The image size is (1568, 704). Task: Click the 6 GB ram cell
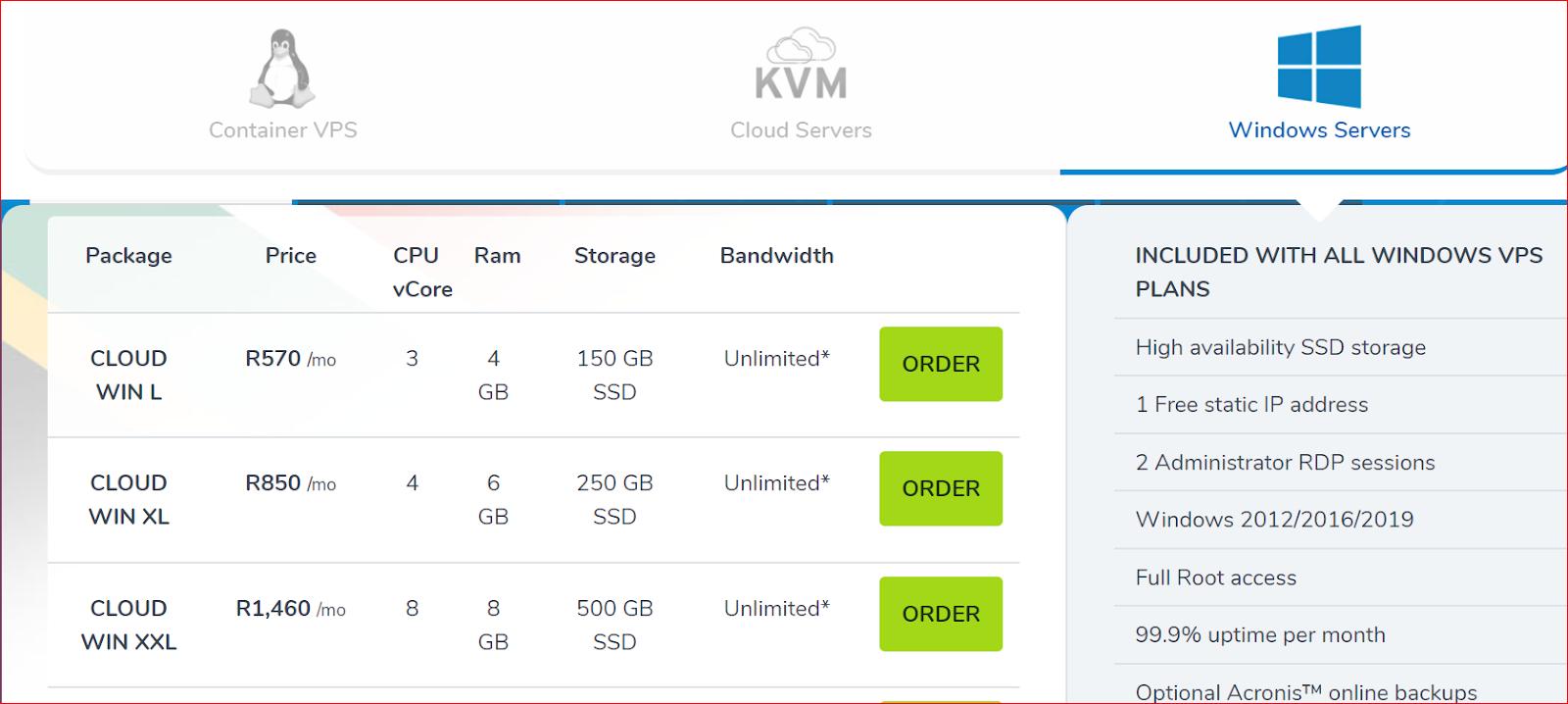[493, 499]
